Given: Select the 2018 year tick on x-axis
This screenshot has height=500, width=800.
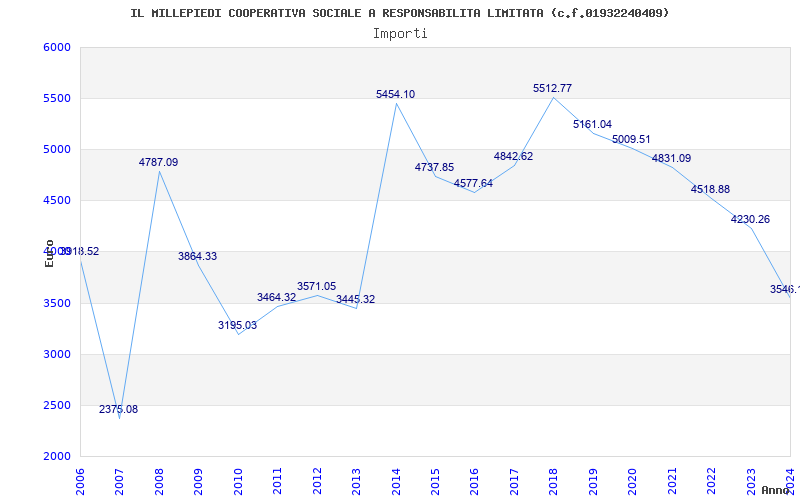Looking at the screenshot, I should point(554,478).
